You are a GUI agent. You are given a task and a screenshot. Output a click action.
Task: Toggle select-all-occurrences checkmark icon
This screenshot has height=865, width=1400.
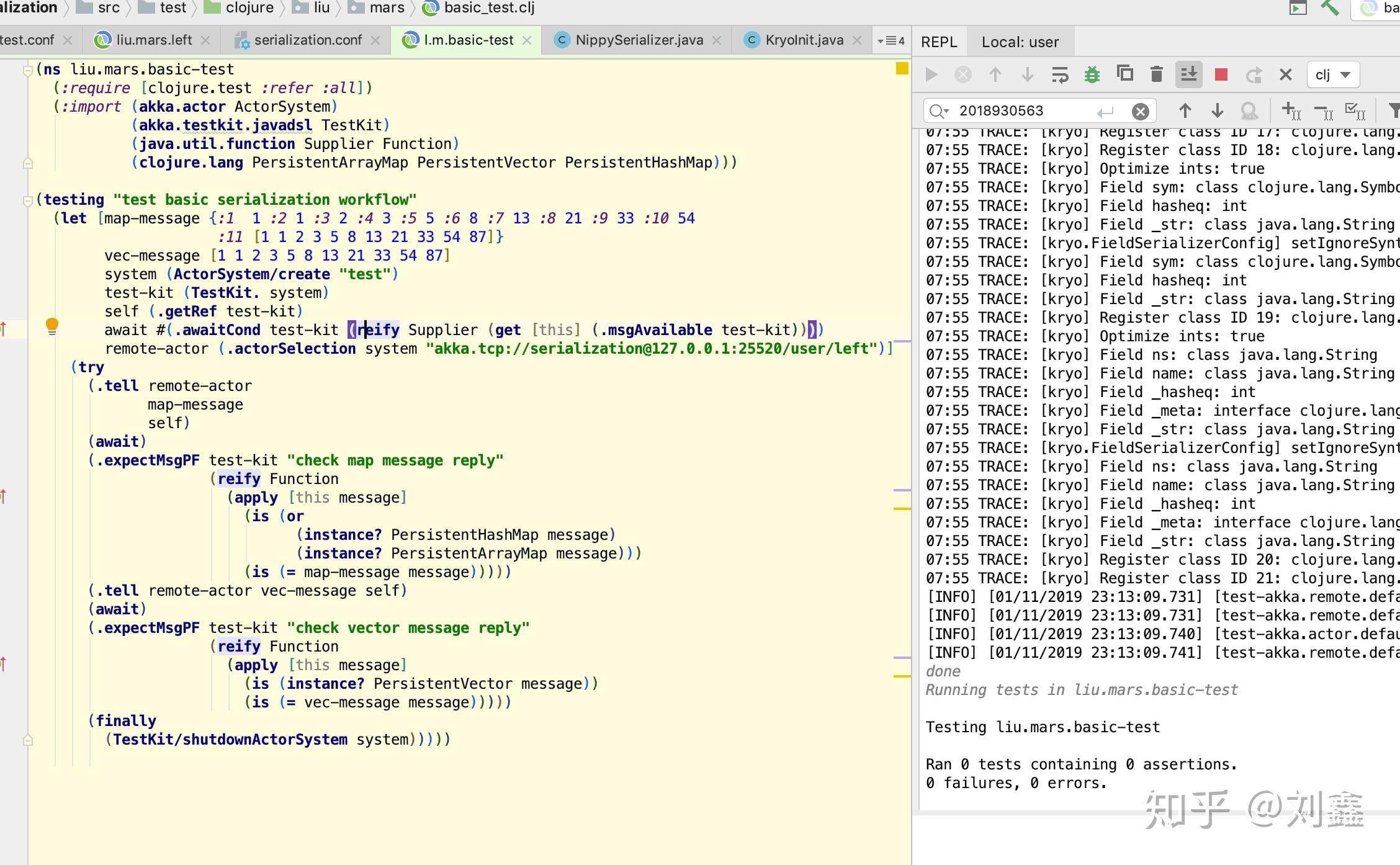(x=1355, y=111)
